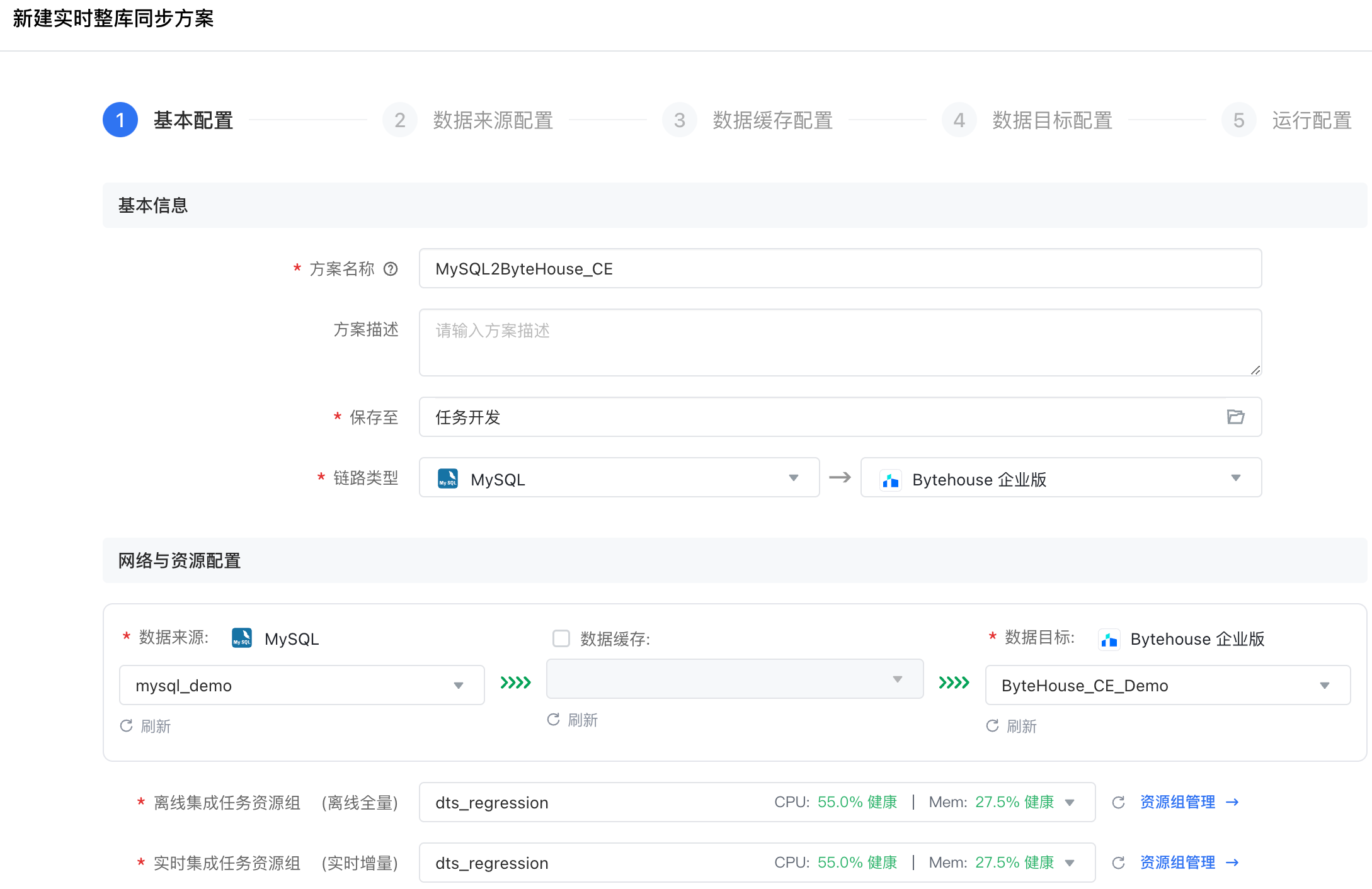This screenshot has height=889, width=1372.
Task: Click 刷新 under data cache dropdown
Action: [x=583, y=720]
